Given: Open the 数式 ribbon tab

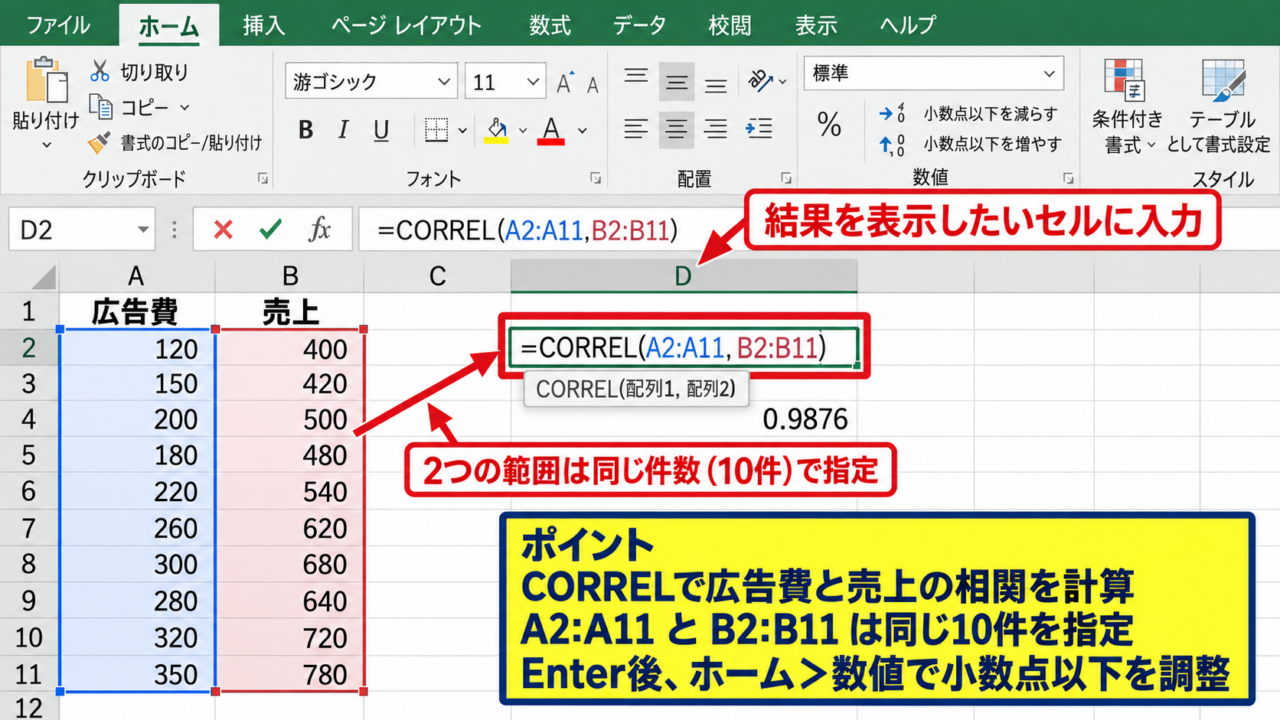Looking at the screenshot, I should tap(550, 25).
